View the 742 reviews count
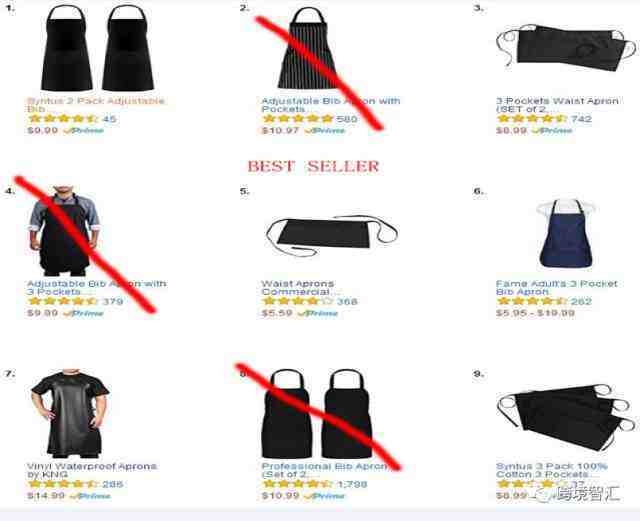This screenshot has height=521, width=640. click(581, 119)
